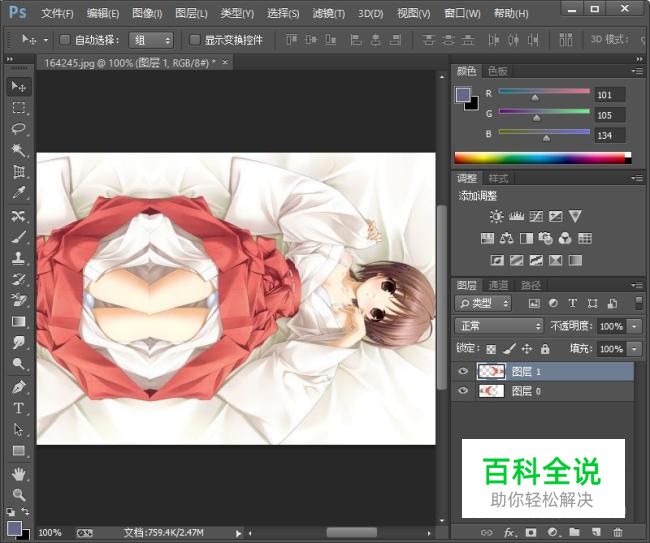This screenshot has width=650, height=543.
Task: Enable the 自动选择 checkbox
Action: [64, 40]
